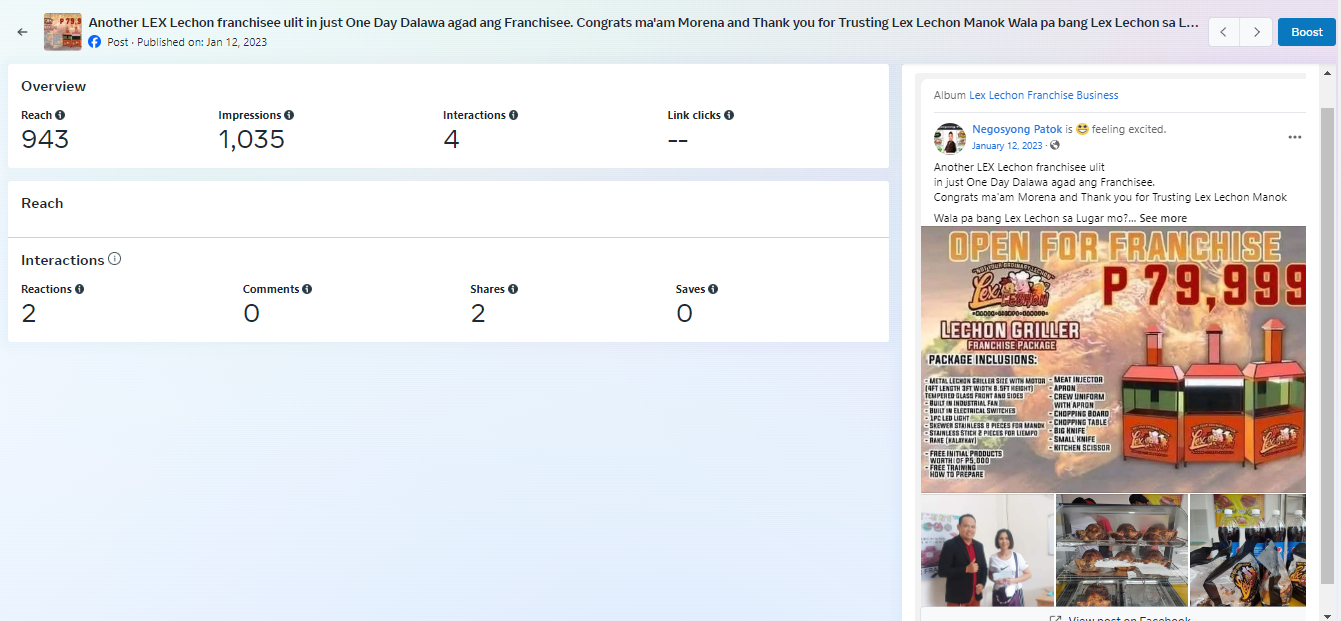Show info tooltip for Reactions
The height and width of the screenshot is (621, 1341).
(79, 289)
